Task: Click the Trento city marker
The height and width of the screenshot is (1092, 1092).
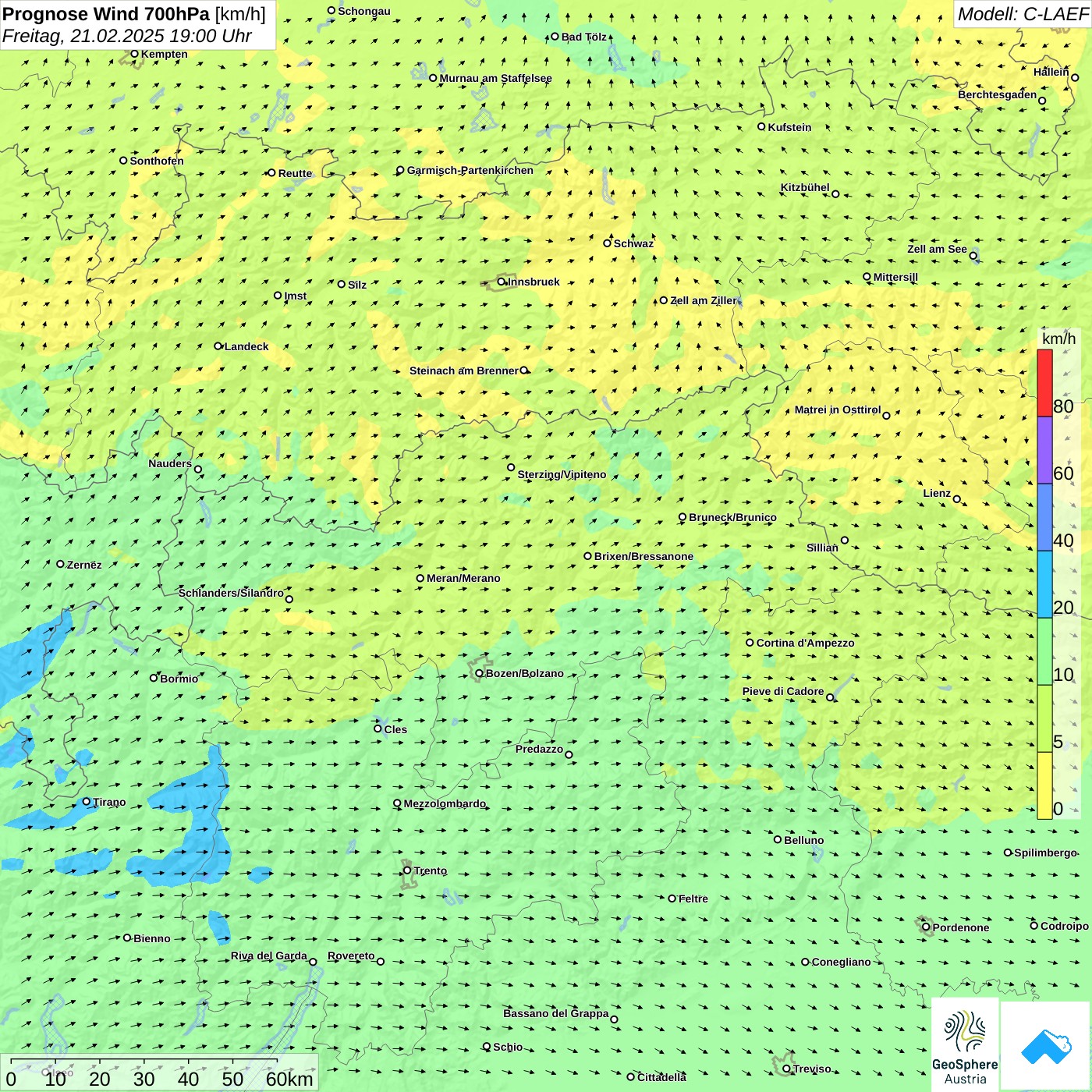Action: tap(407, 870)
